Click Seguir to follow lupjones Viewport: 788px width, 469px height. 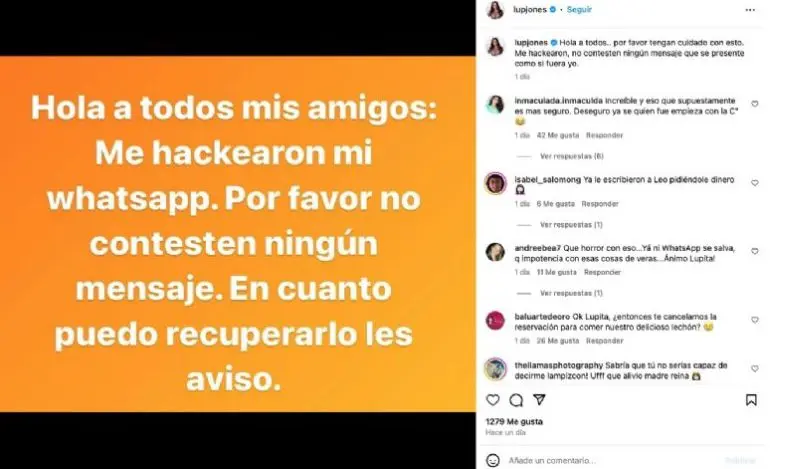point(579,10)
